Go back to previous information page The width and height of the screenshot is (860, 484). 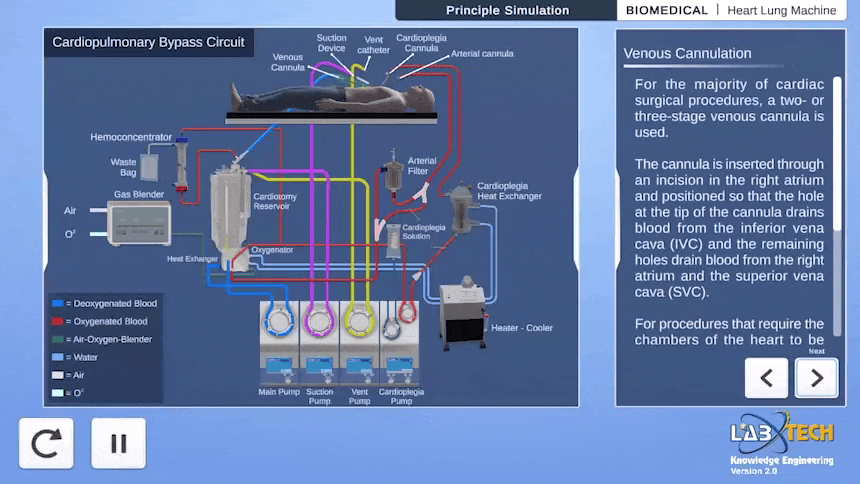coord(766,378)
